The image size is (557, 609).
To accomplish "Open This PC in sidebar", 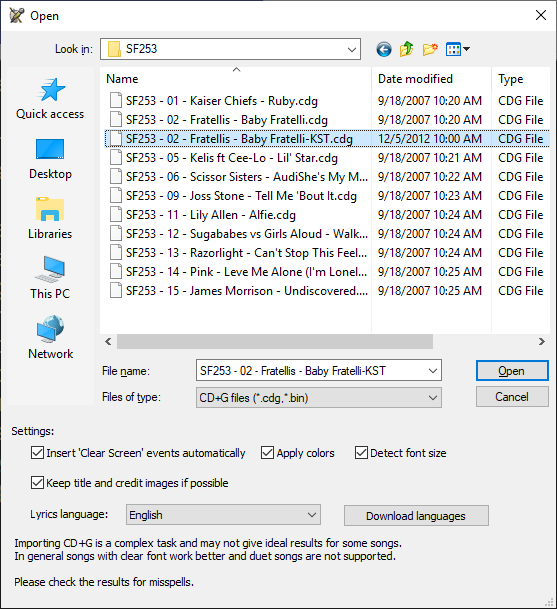I will pos(50,278).
